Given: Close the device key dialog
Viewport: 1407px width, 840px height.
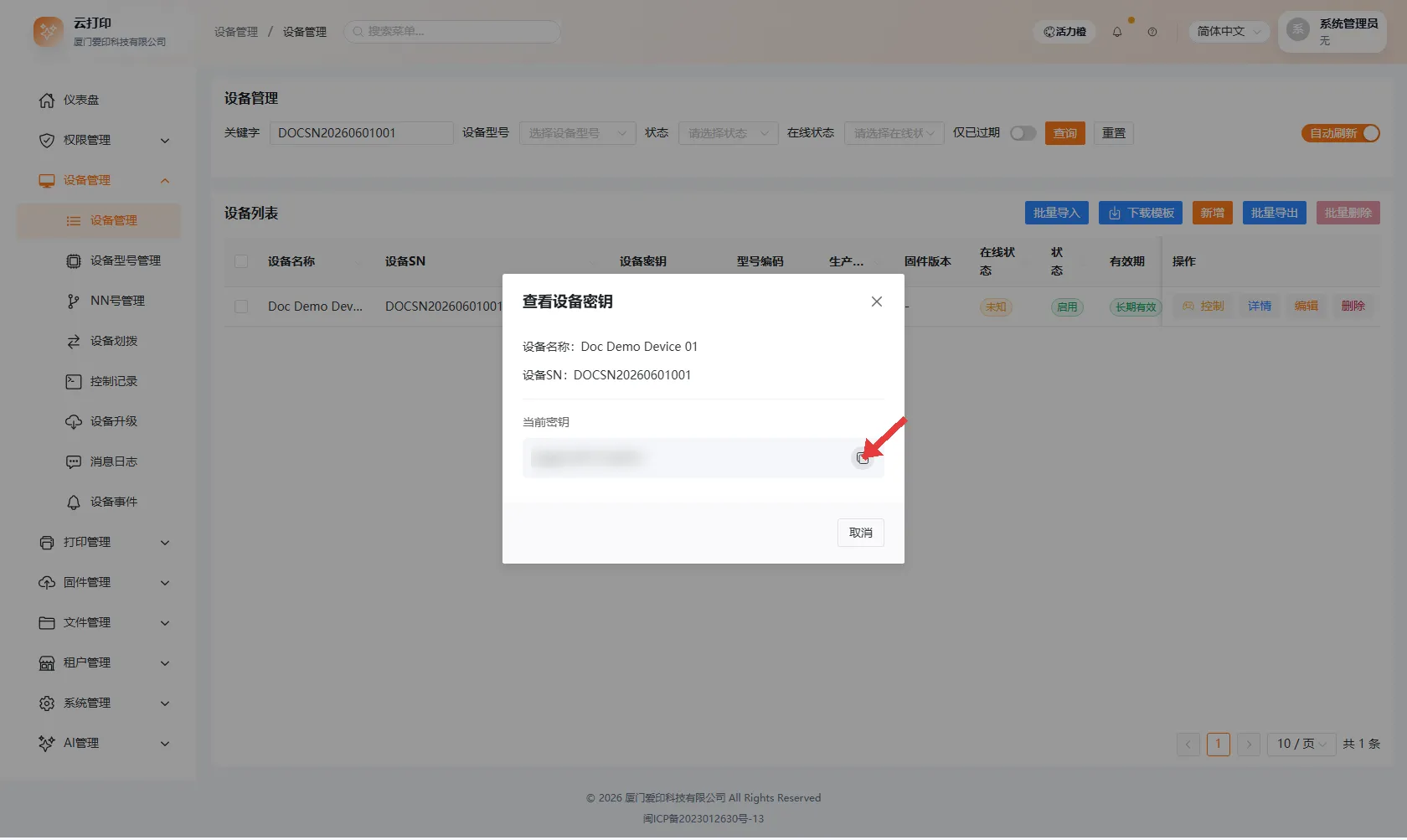Looking at the screenshot, I should 876,301.
